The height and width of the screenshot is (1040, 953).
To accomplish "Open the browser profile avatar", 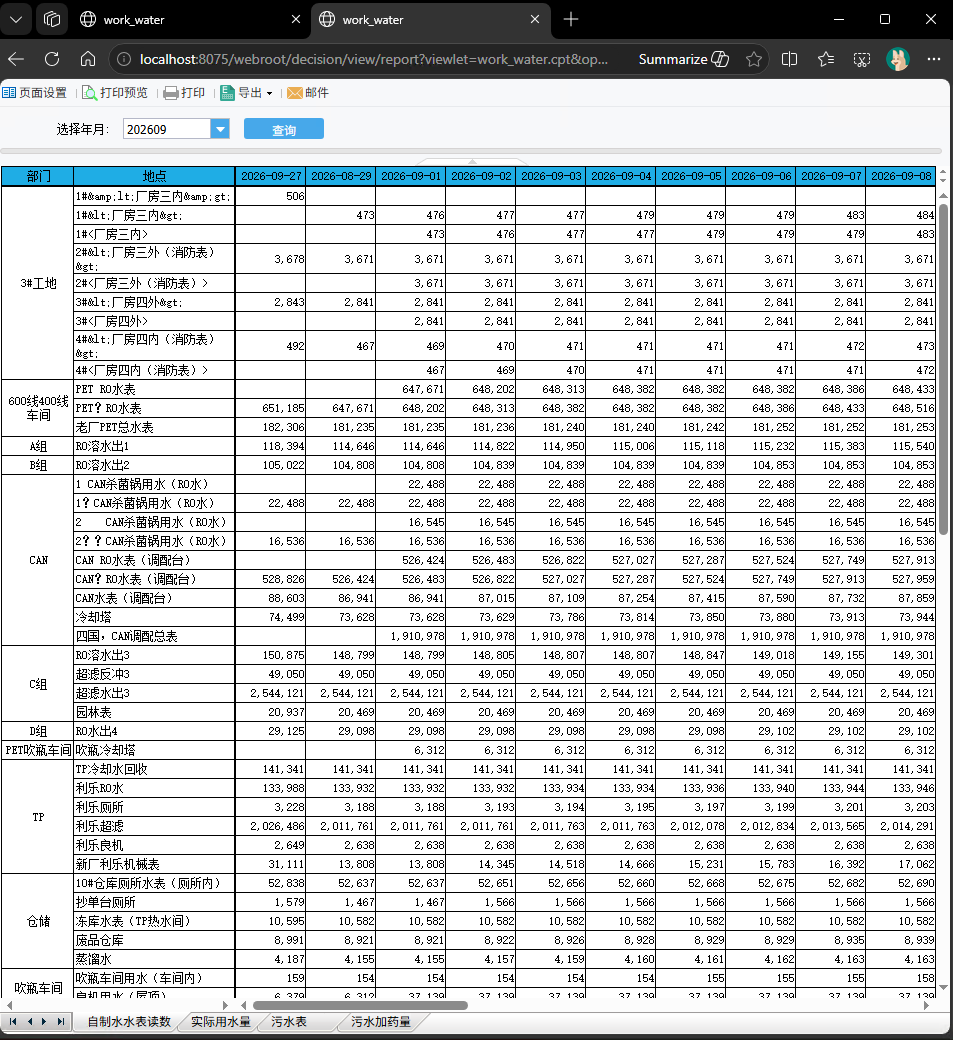I will (898, 59).
